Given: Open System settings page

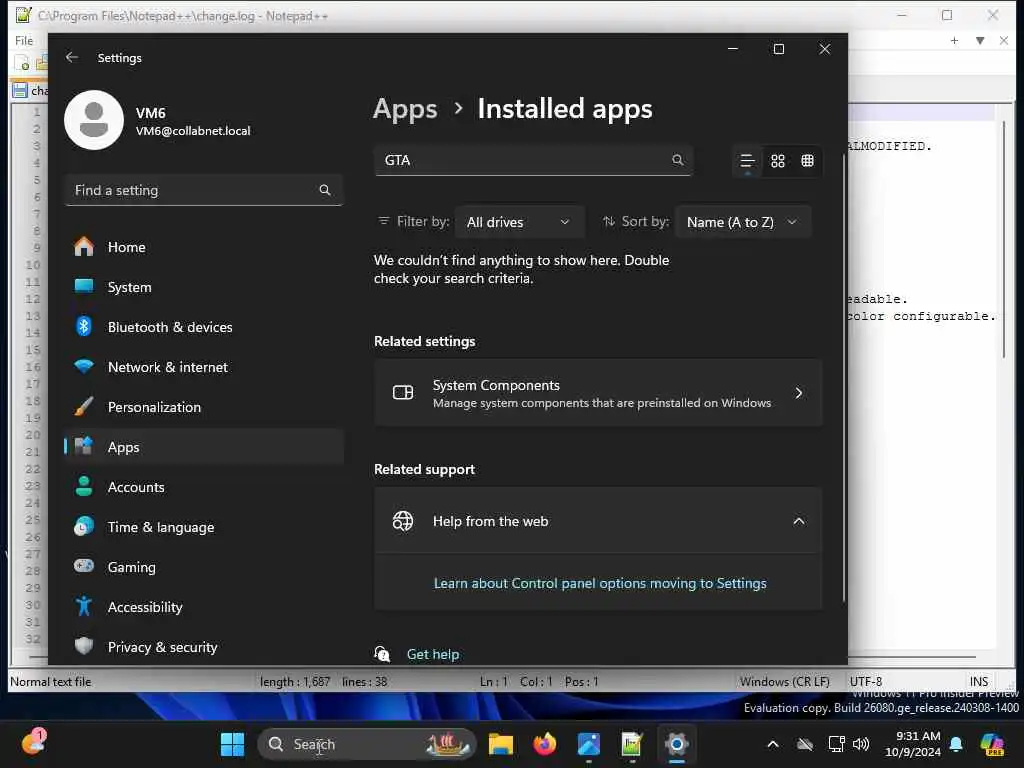Looking at the screenshot, I should pyautogui.click(x=204, y=287).
